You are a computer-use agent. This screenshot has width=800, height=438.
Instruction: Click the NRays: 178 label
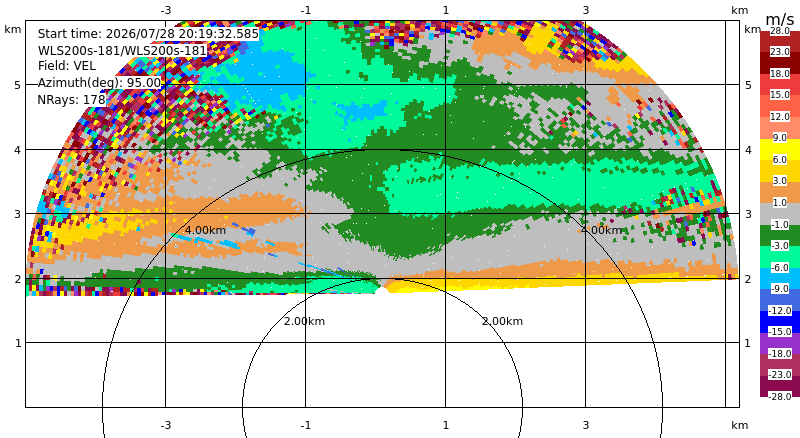coord(71,100)
